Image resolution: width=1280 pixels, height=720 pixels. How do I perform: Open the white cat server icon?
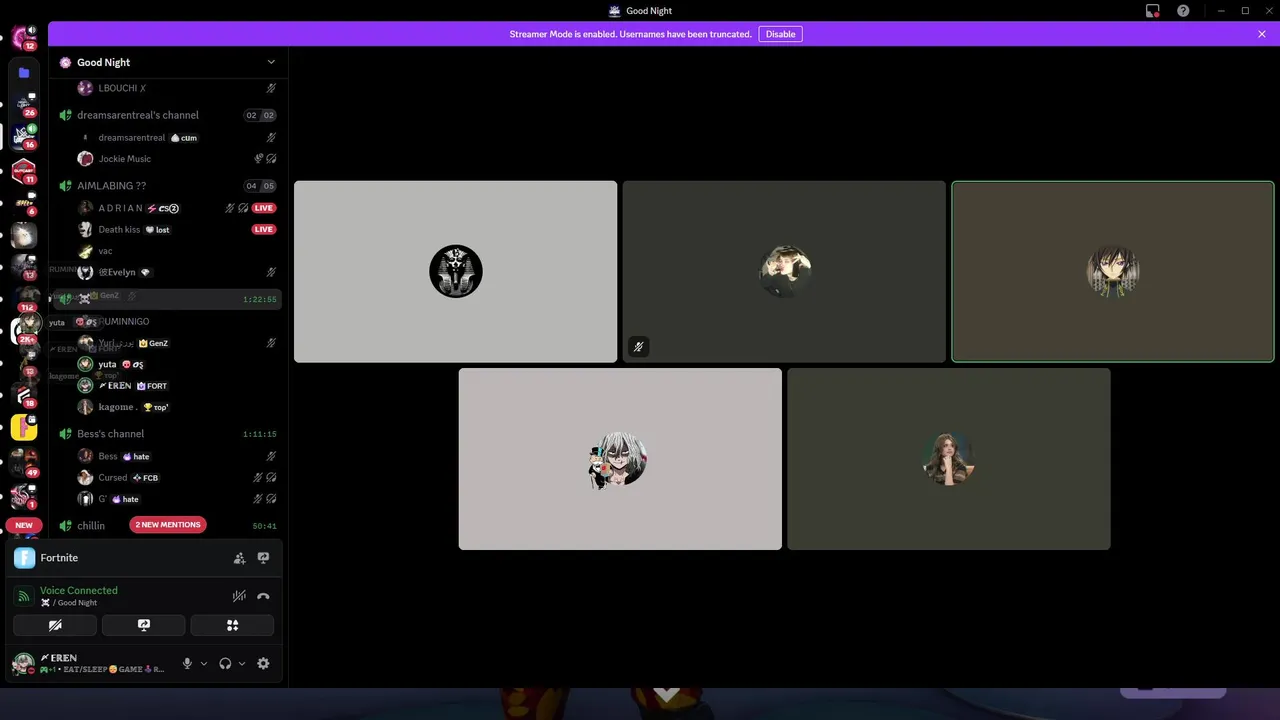24,236
